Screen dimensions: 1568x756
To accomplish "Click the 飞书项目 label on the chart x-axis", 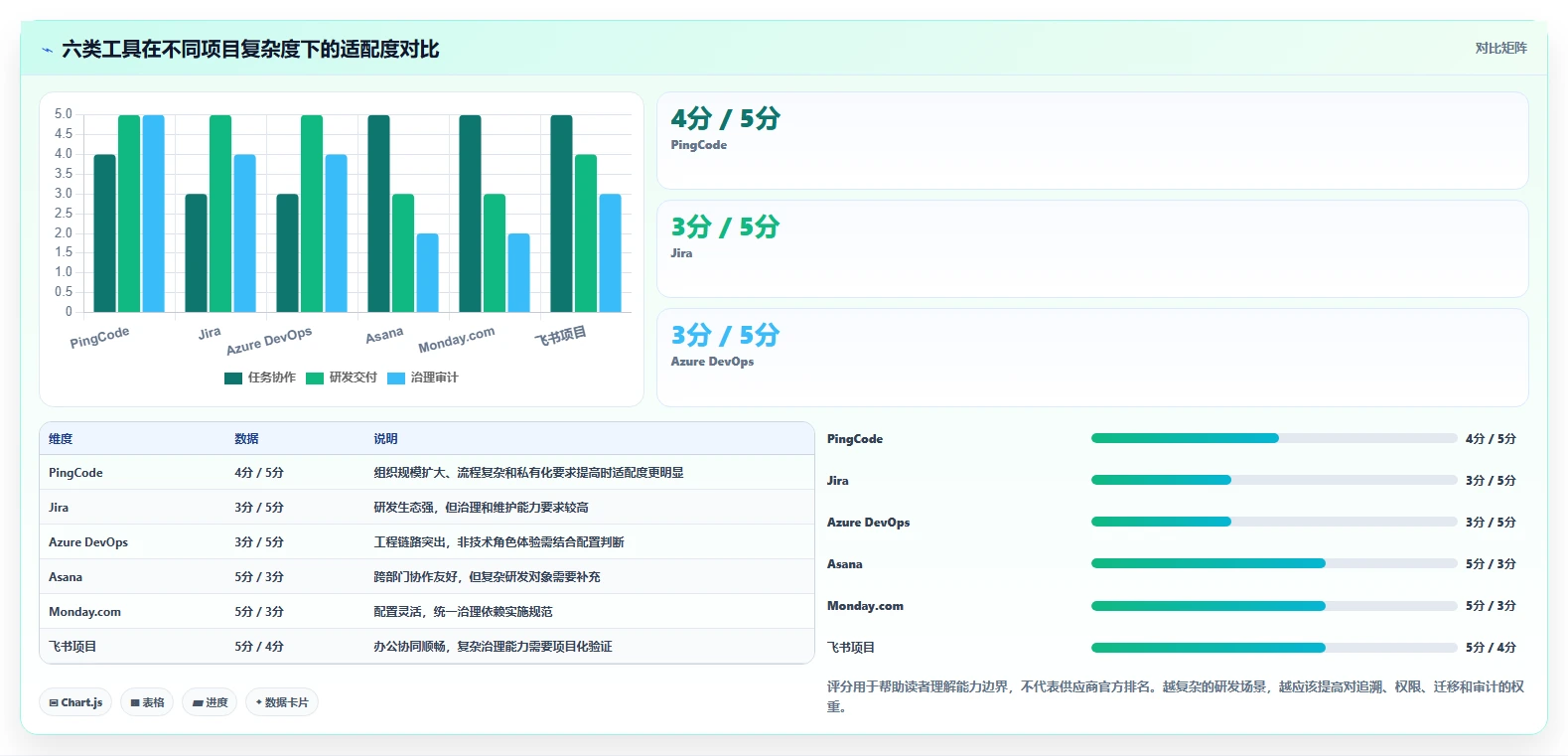I will [561, 336].
